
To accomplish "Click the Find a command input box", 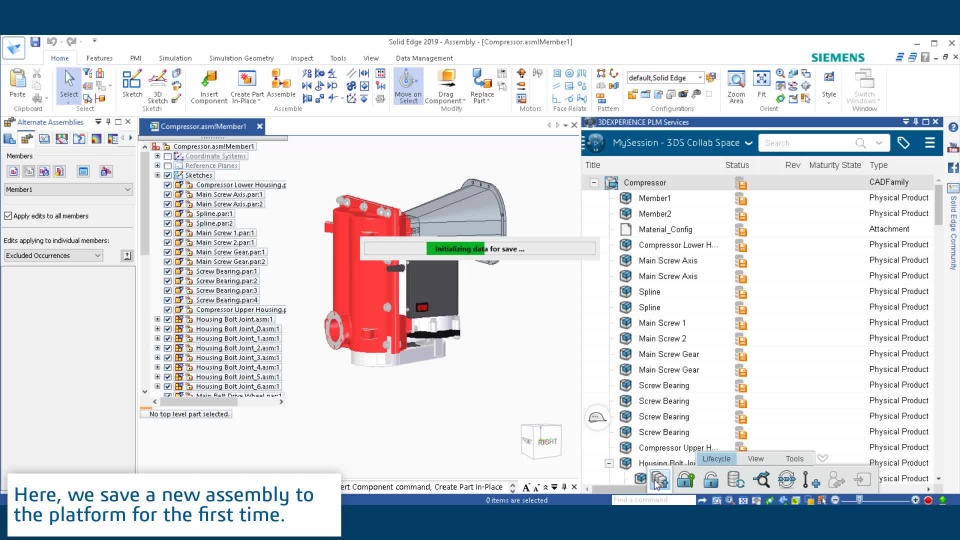I will pyautogui.click(x=653, y=500).
